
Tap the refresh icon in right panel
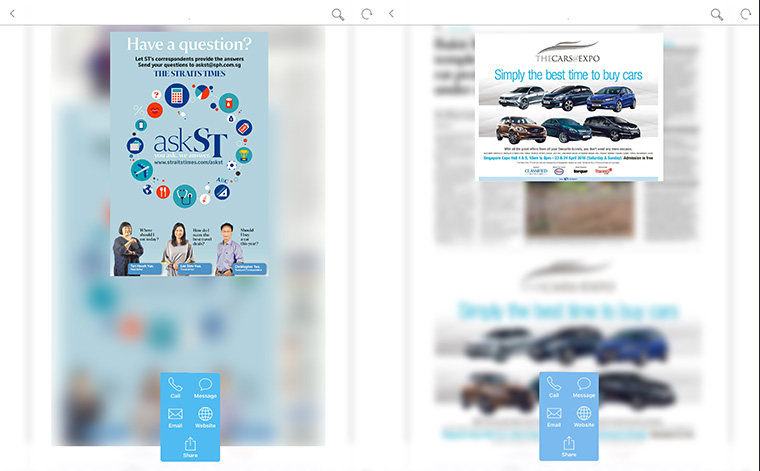coord(745,14)
